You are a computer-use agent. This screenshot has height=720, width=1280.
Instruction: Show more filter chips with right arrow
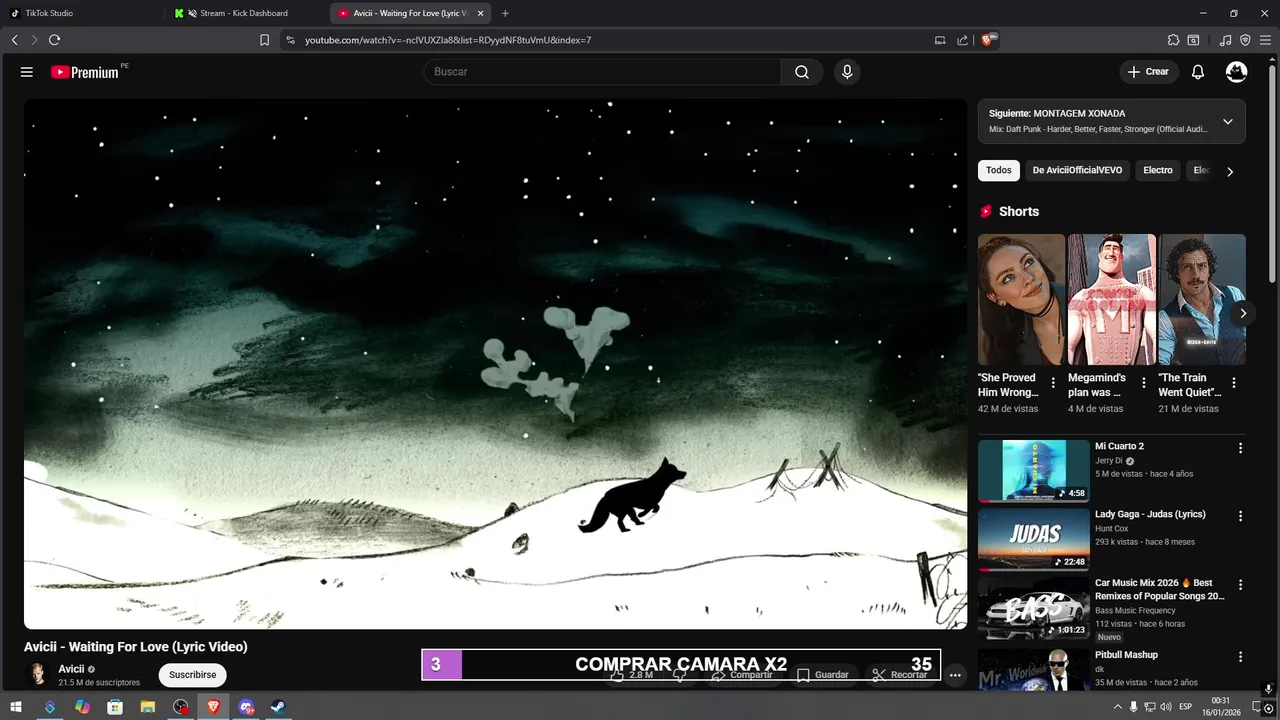(1230, 171)
